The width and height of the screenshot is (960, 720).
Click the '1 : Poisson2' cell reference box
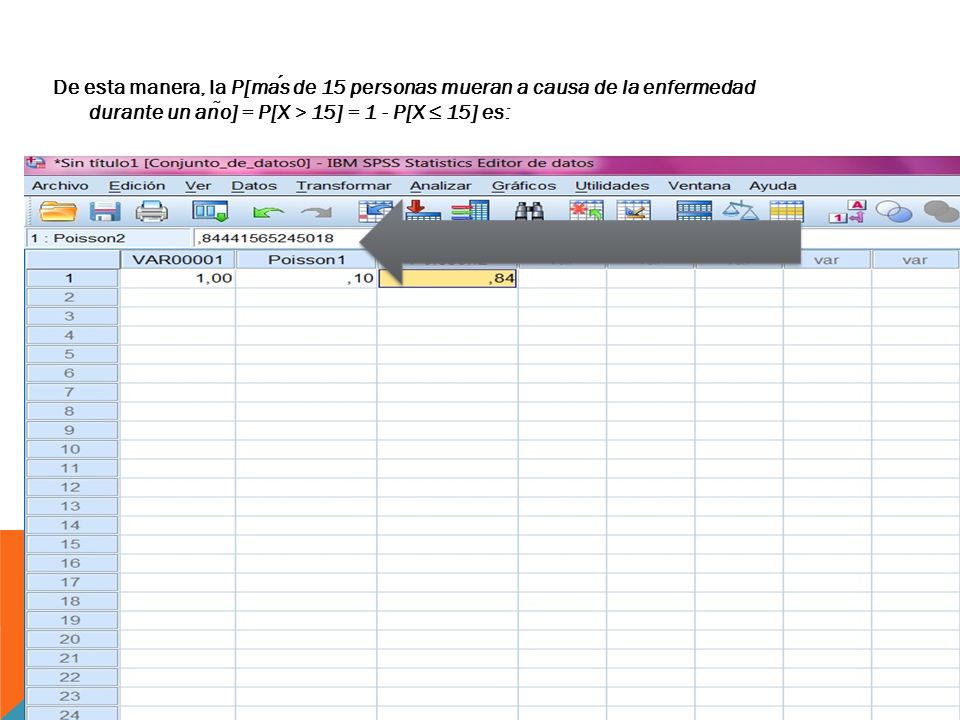(108, 238)
